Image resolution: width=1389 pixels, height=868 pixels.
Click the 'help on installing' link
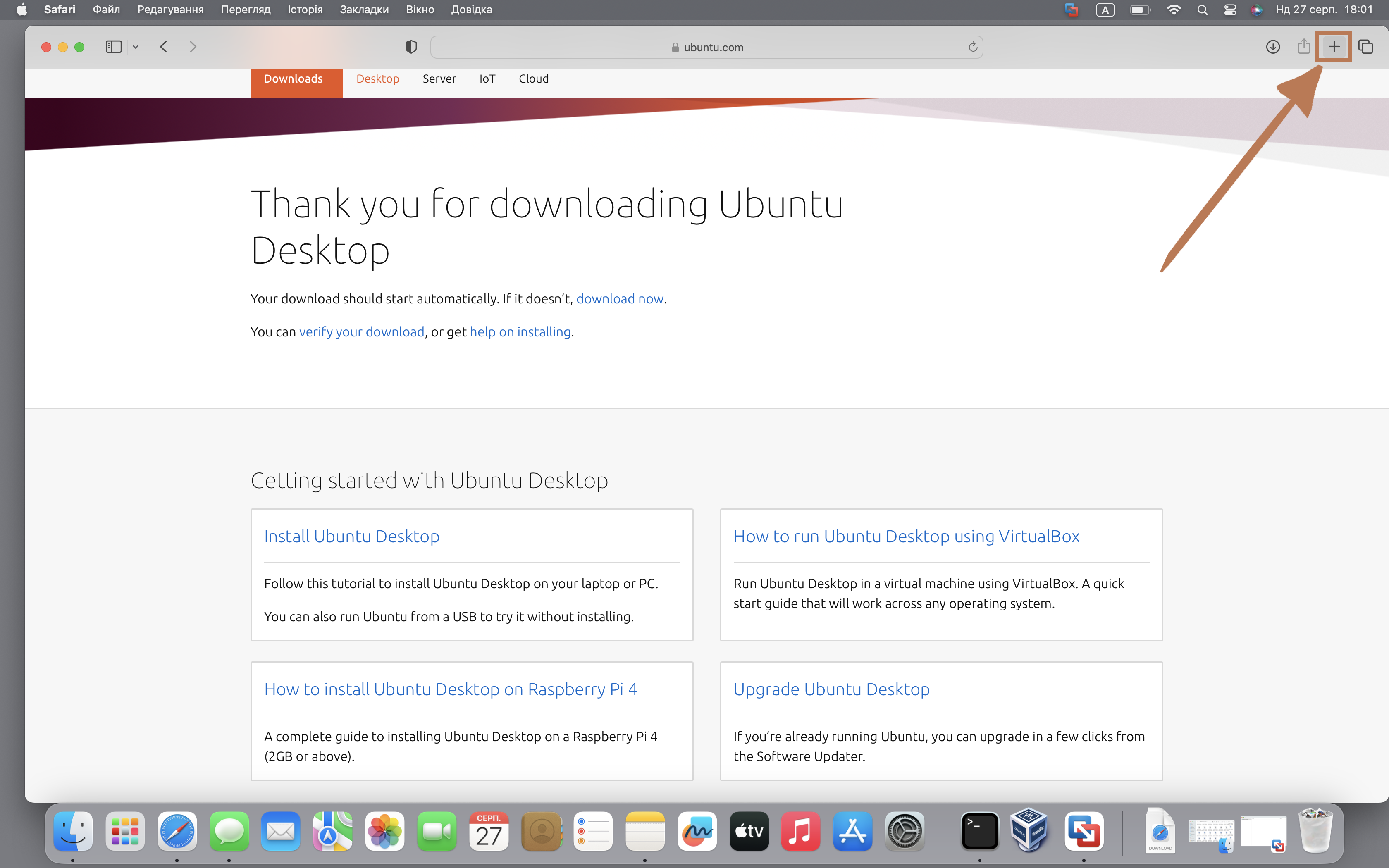coord(520,332)
